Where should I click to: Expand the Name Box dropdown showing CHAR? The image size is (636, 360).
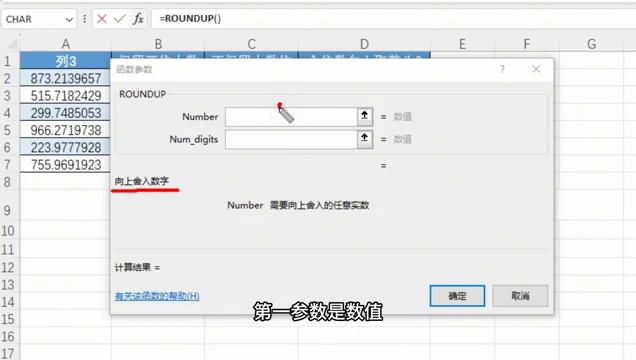69,19
